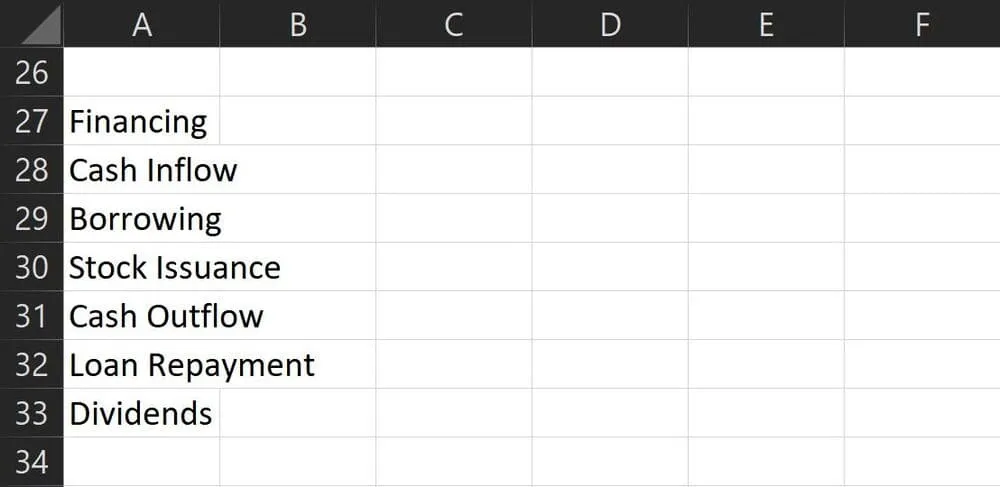Select column E header
Screen dimensions: 1000x487
(x=766, y=24)
